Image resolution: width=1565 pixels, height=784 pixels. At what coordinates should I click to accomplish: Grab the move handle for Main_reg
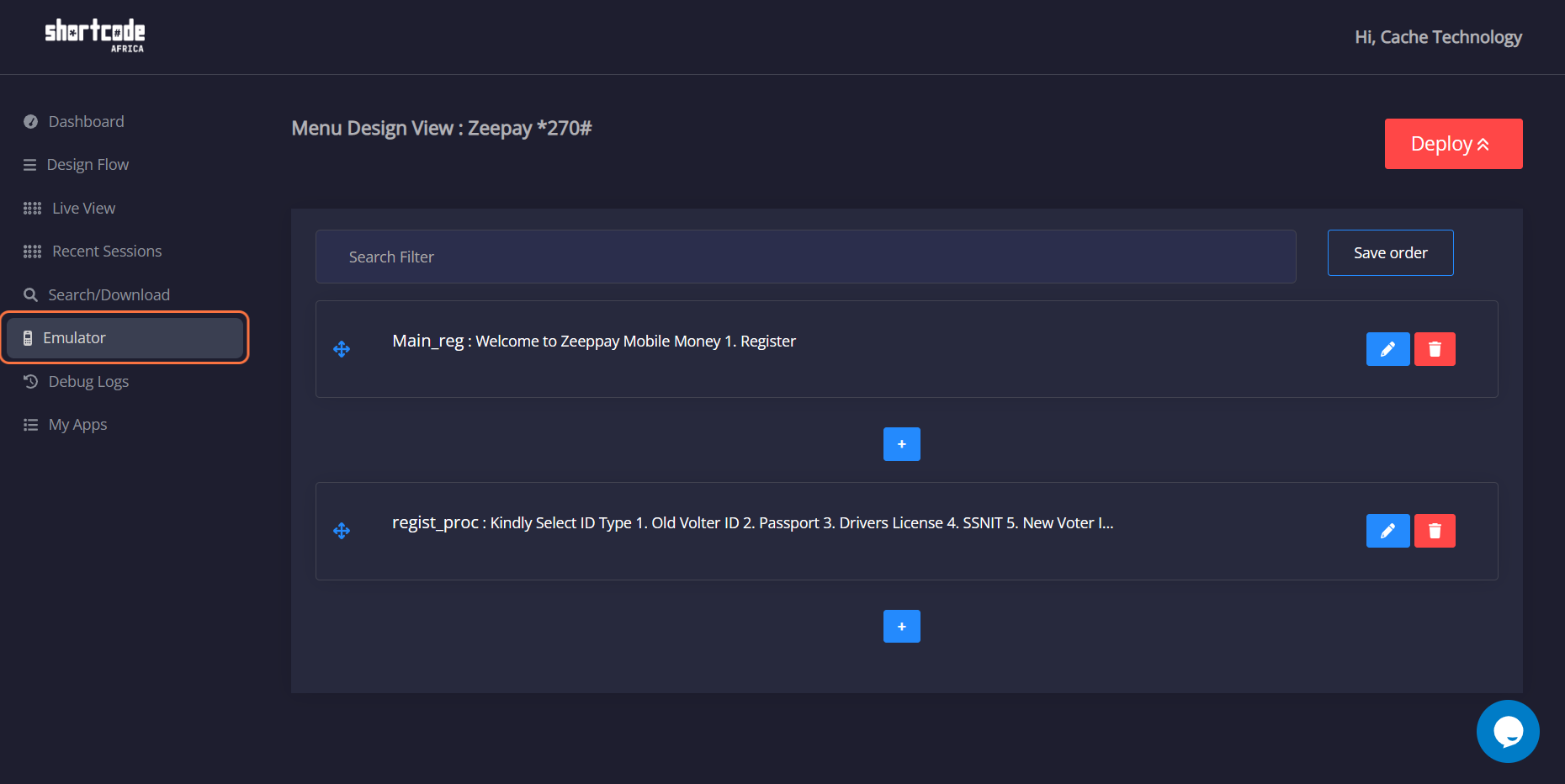[x=342, y=349]
